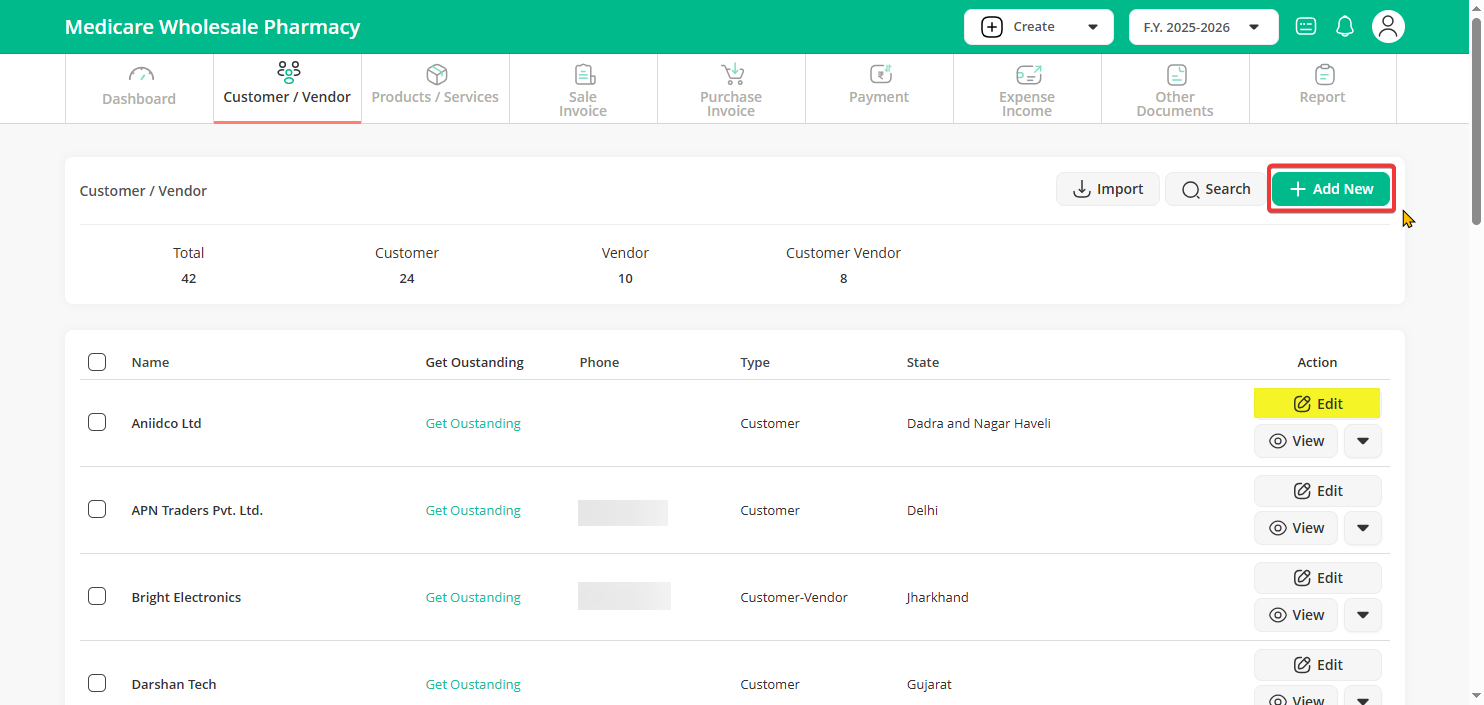This screenshot has height=705, width=1484.
Task: Check the Bright Electronics row checkbox
Action: pos(97,596)
